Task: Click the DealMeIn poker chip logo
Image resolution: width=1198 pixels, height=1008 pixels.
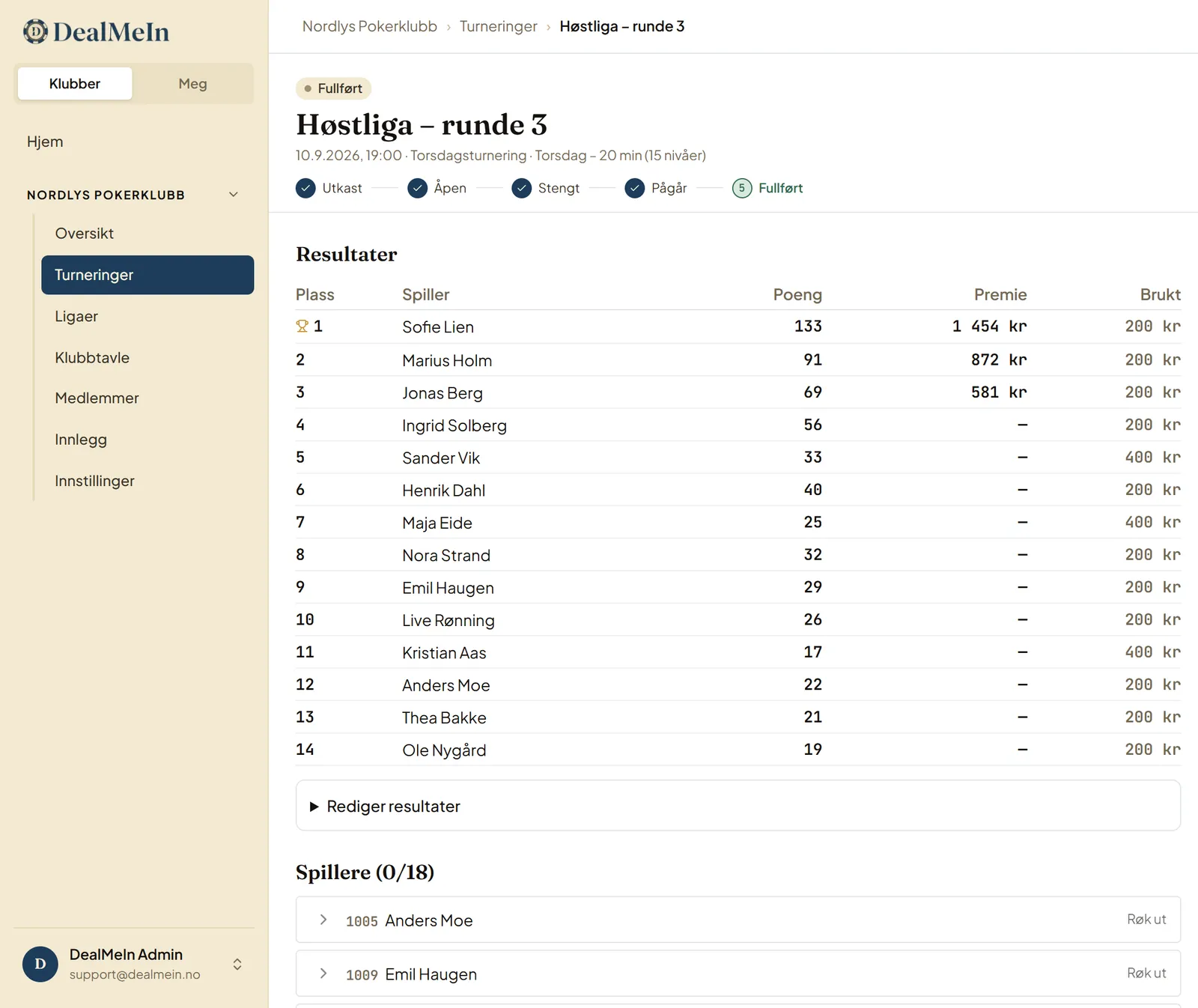Action: click(x=35, y=31)
